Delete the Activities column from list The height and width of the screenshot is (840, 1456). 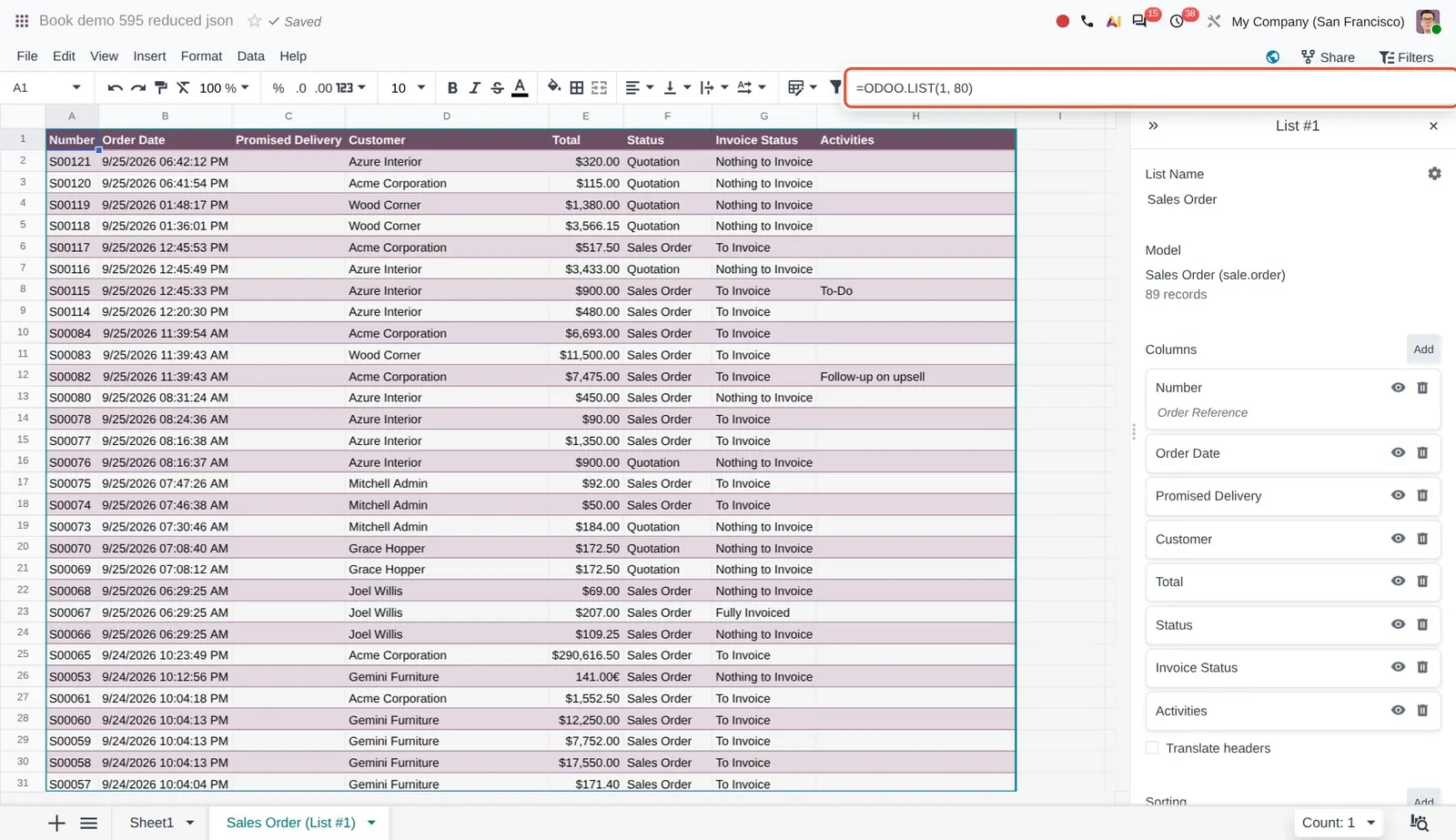[x=1422, y=711]
